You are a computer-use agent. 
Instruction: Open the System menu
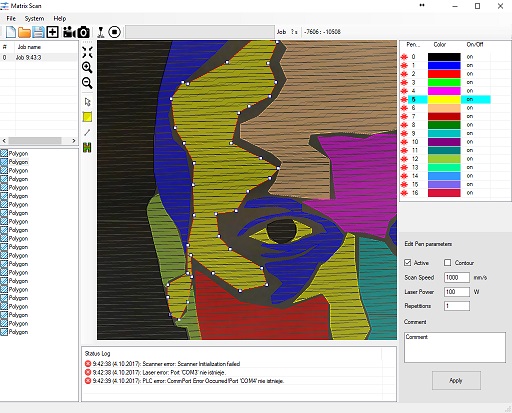(34, 18)
